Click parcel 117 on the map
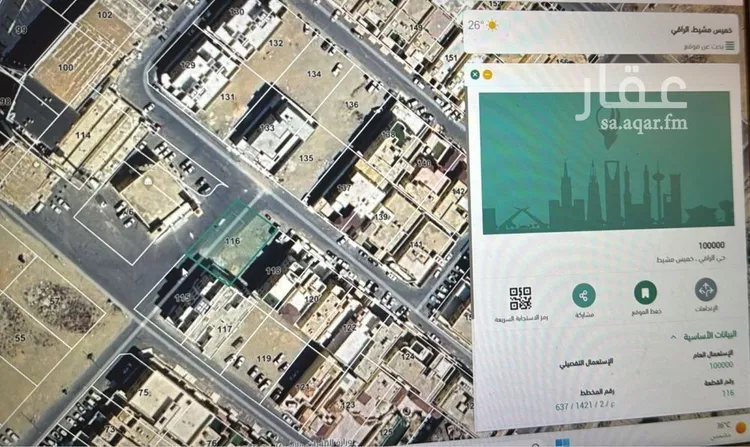Screen dimensions: 750x447 pos(224,329)
